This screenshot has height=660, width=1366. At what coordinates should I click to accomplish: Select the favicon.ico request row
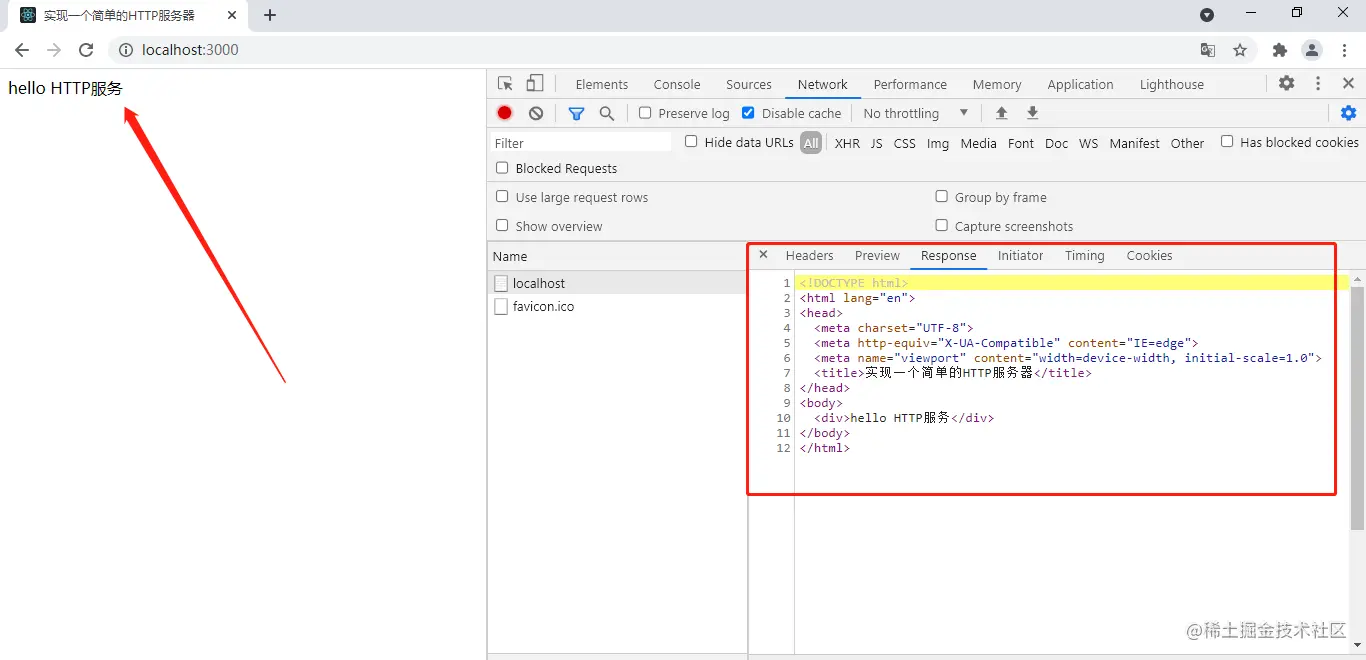[x=618, y=306]
